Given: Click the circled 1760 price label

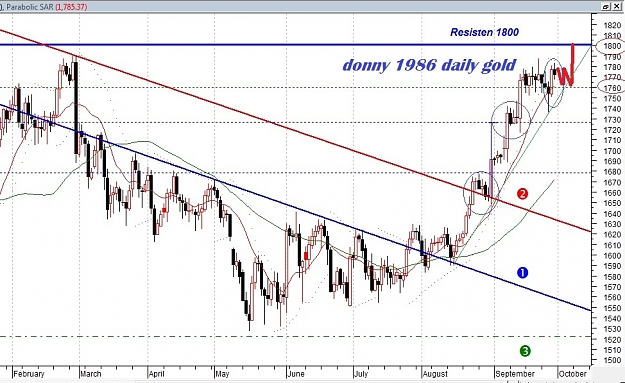Looking at the screenshot, I should click(x=611, y=88).
